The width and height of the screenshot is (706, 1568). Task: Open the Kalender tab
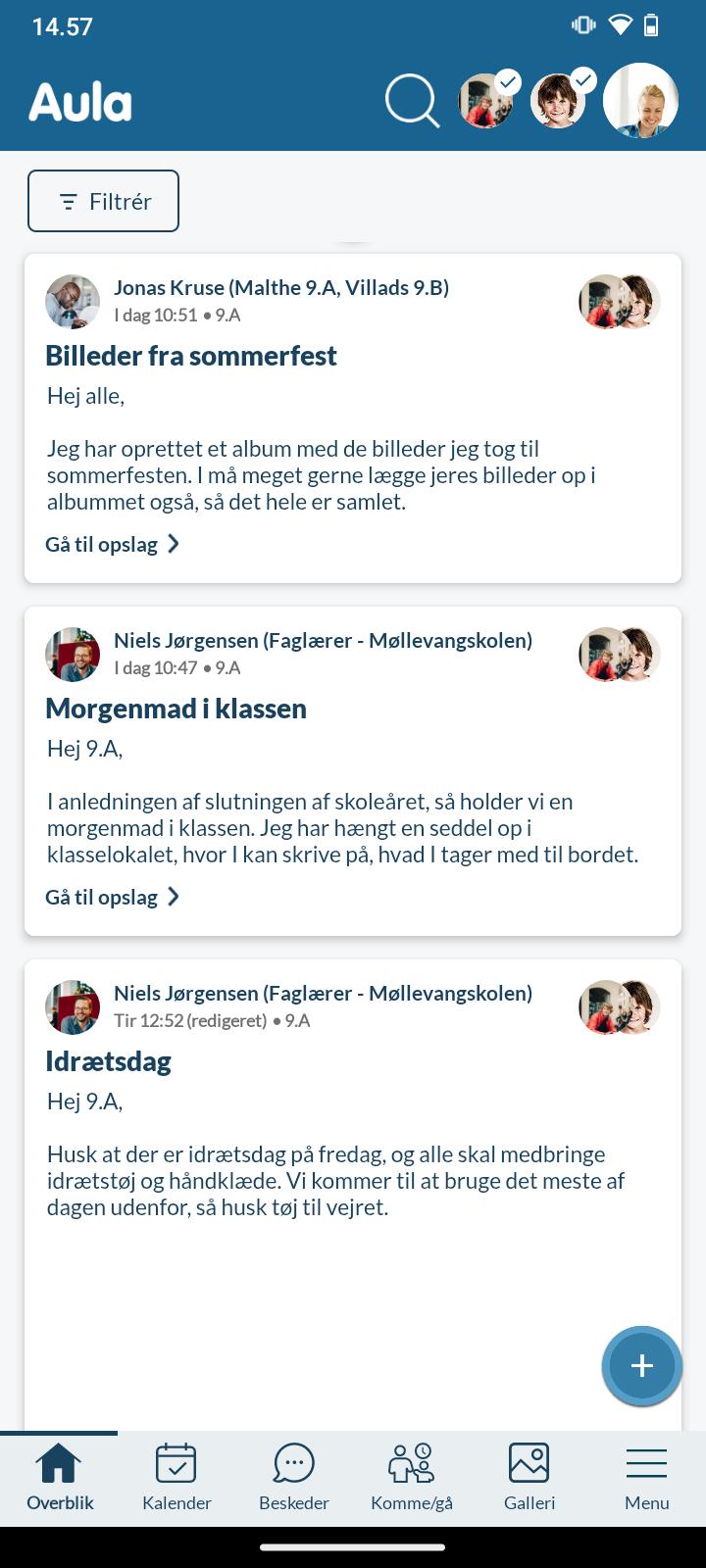click(x=176, y=1477)
